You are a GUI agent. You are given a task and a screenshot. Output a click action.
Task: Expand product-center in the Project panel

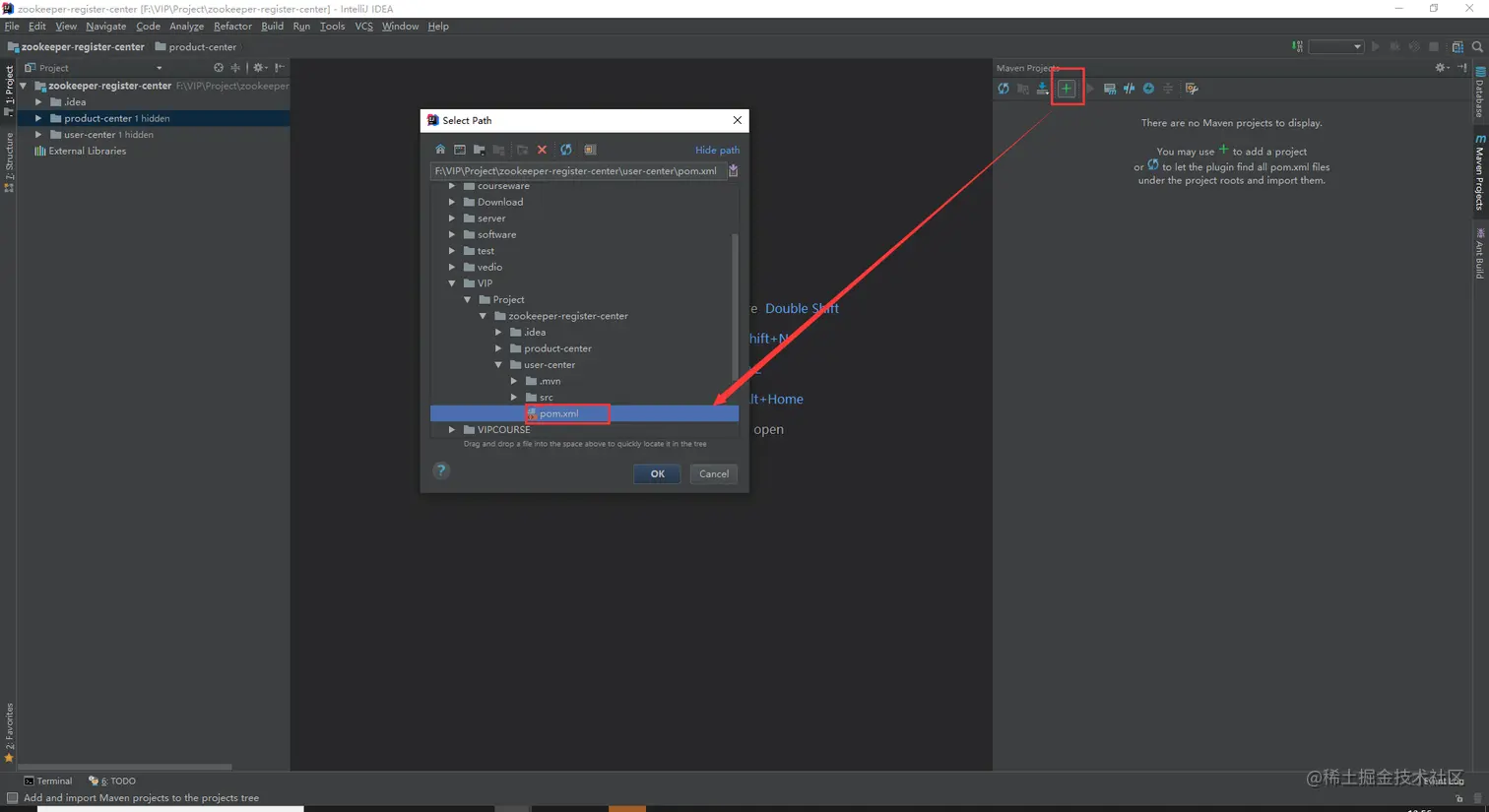pyautogui.click(x=38, y=118)
